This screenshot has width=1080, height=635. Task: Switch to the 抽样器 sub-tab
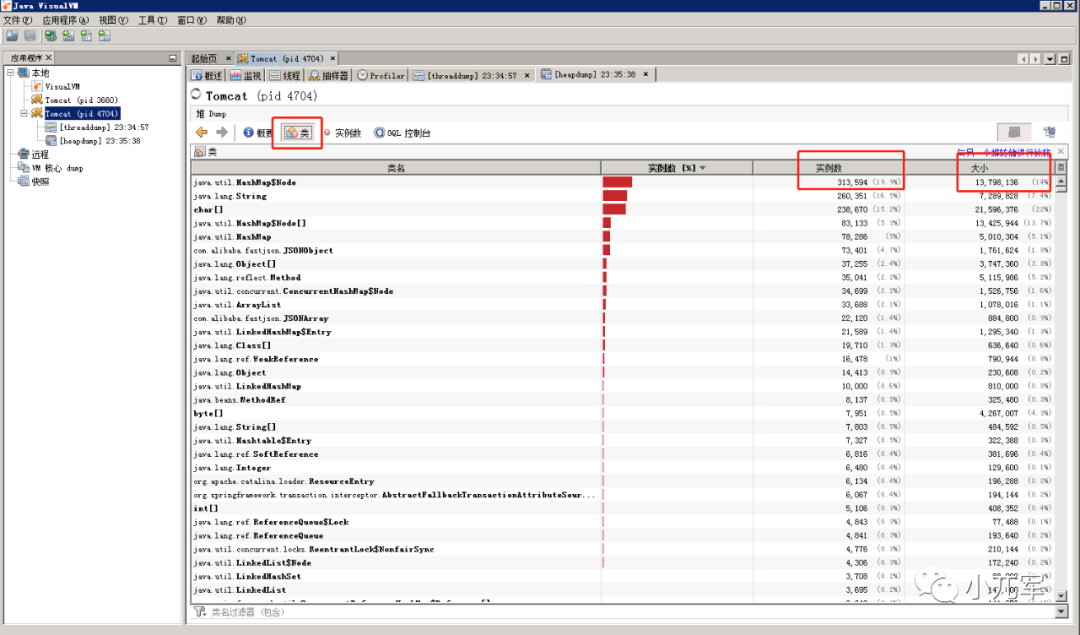pyautogui.click(x=329, y=75)
